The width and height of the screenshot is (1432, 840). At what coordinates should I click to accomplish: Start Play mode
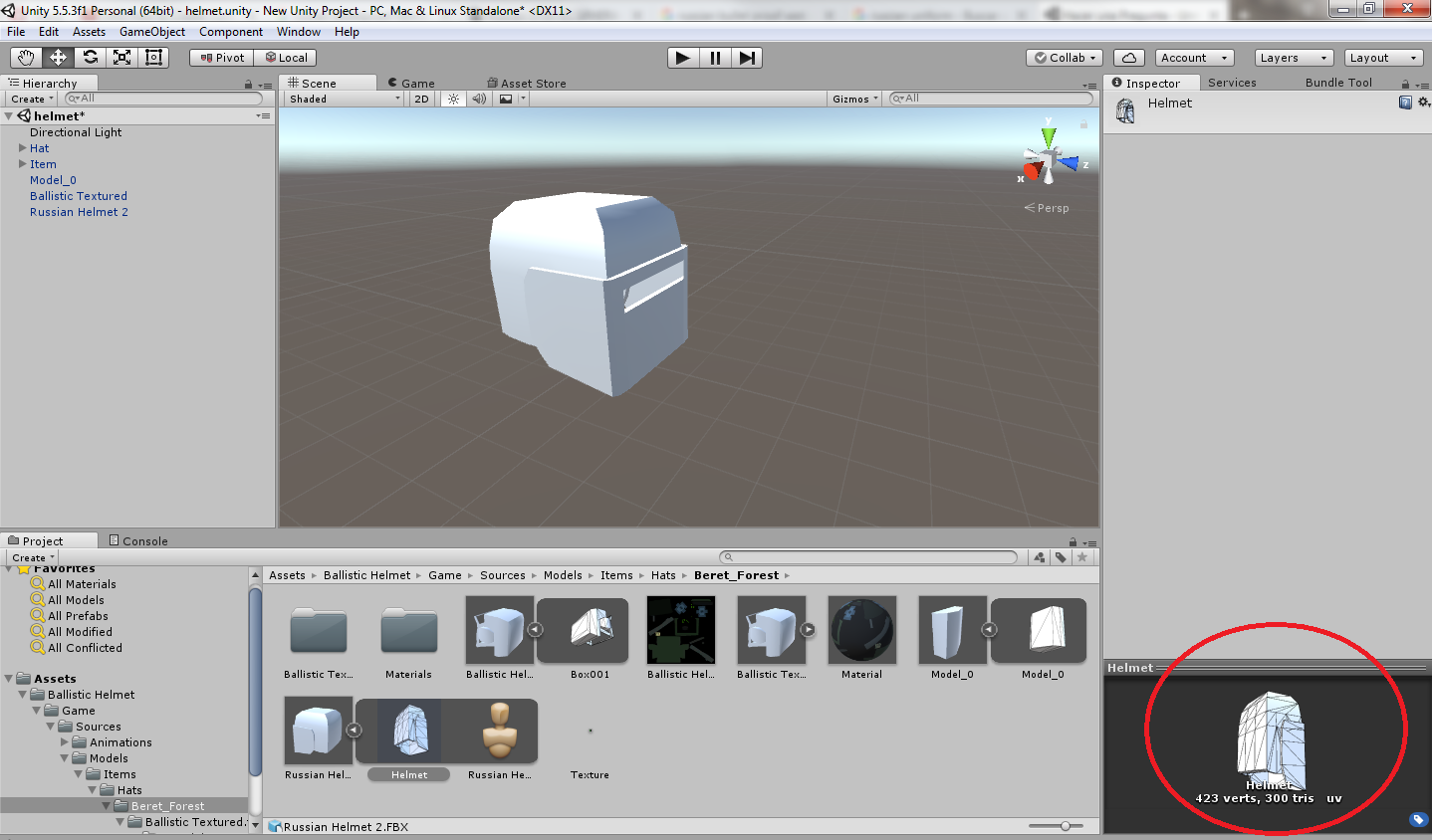(x=683, y=58)
